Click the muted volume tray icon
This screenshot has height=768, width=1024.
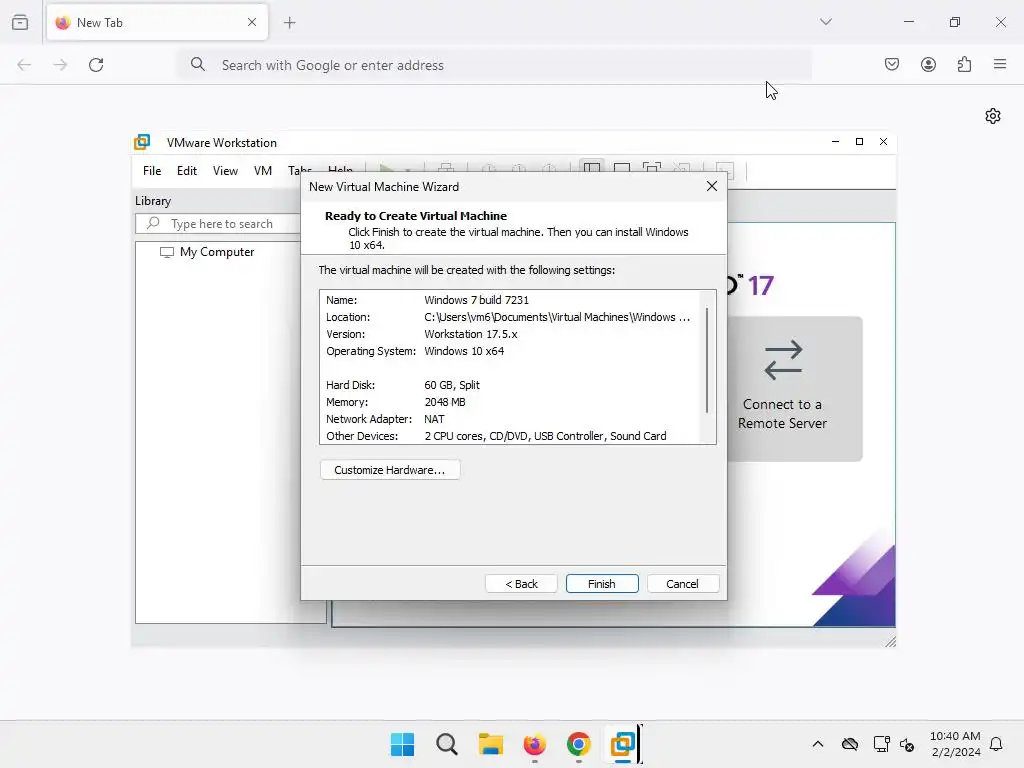907,744
